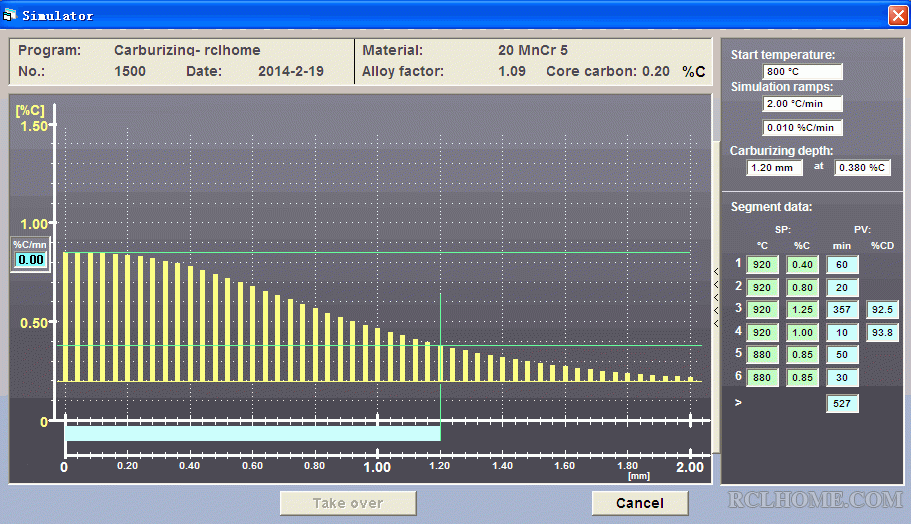Click the Core carbon: 0.20 text

pyautogui.click(x=608, y=71)
